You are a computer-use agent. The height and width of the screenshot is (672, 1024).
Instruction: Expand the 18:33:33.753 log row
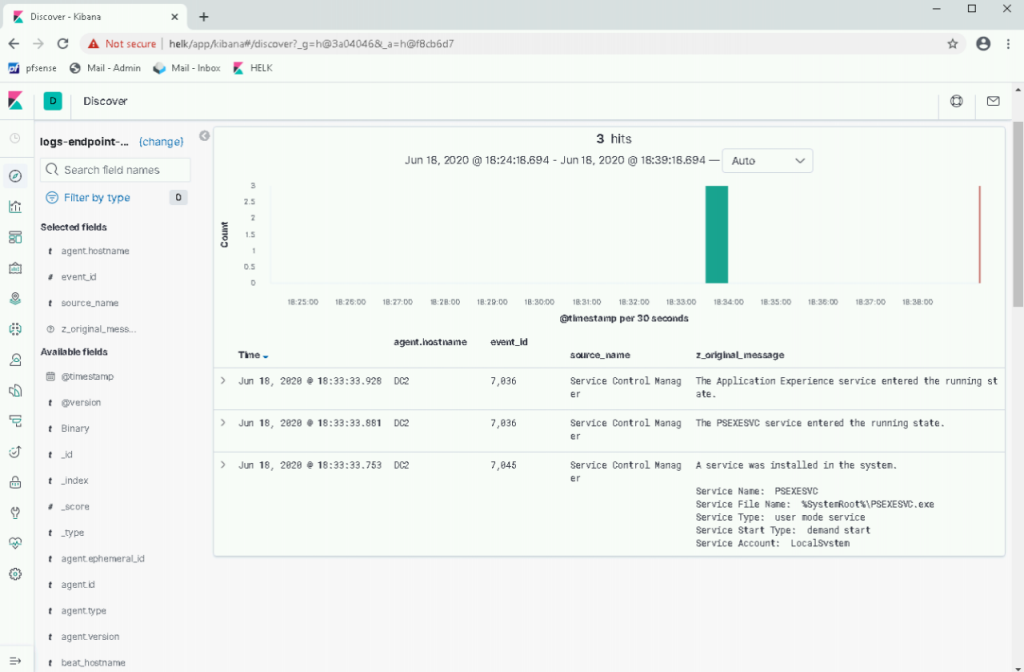pos(223,465)
